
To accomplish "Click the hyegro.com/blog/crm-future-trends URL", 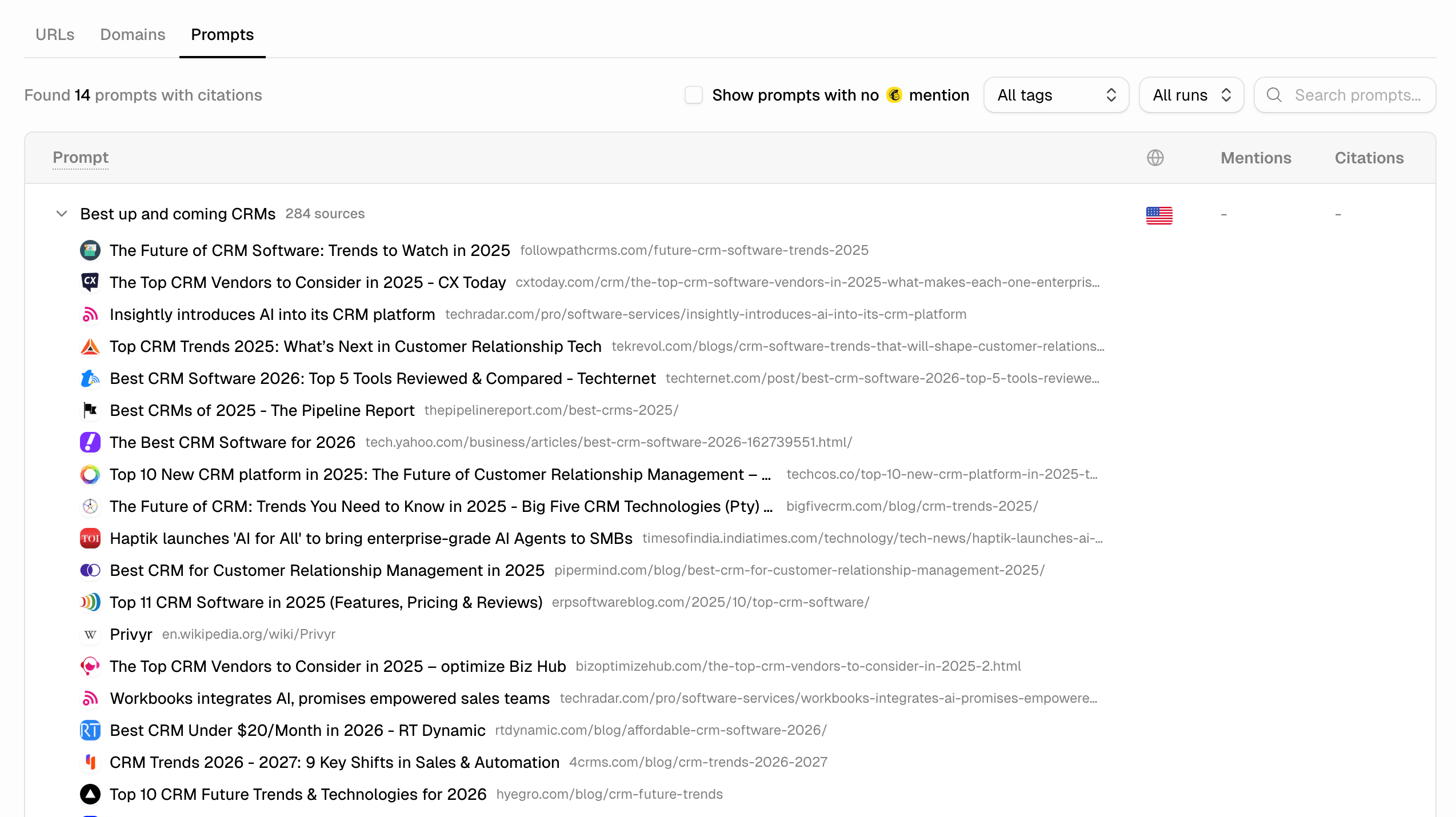I will (610, 794).
